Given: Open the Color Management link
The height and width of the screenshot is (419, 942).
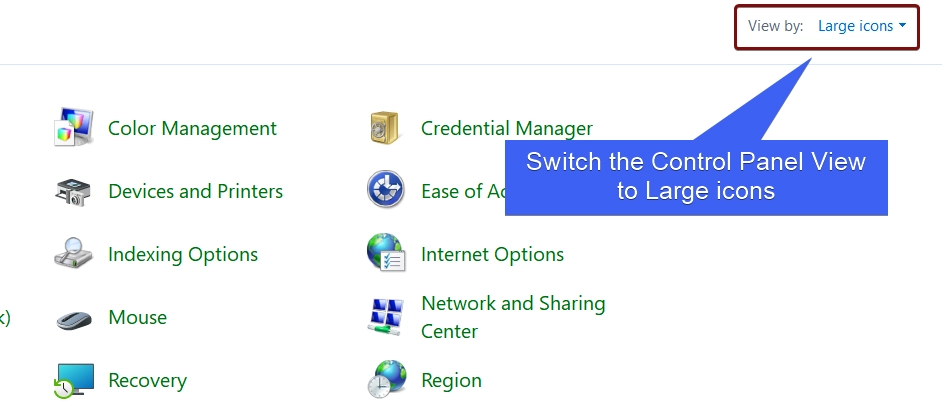Looking at the screenshot, I should coord(192,128).
